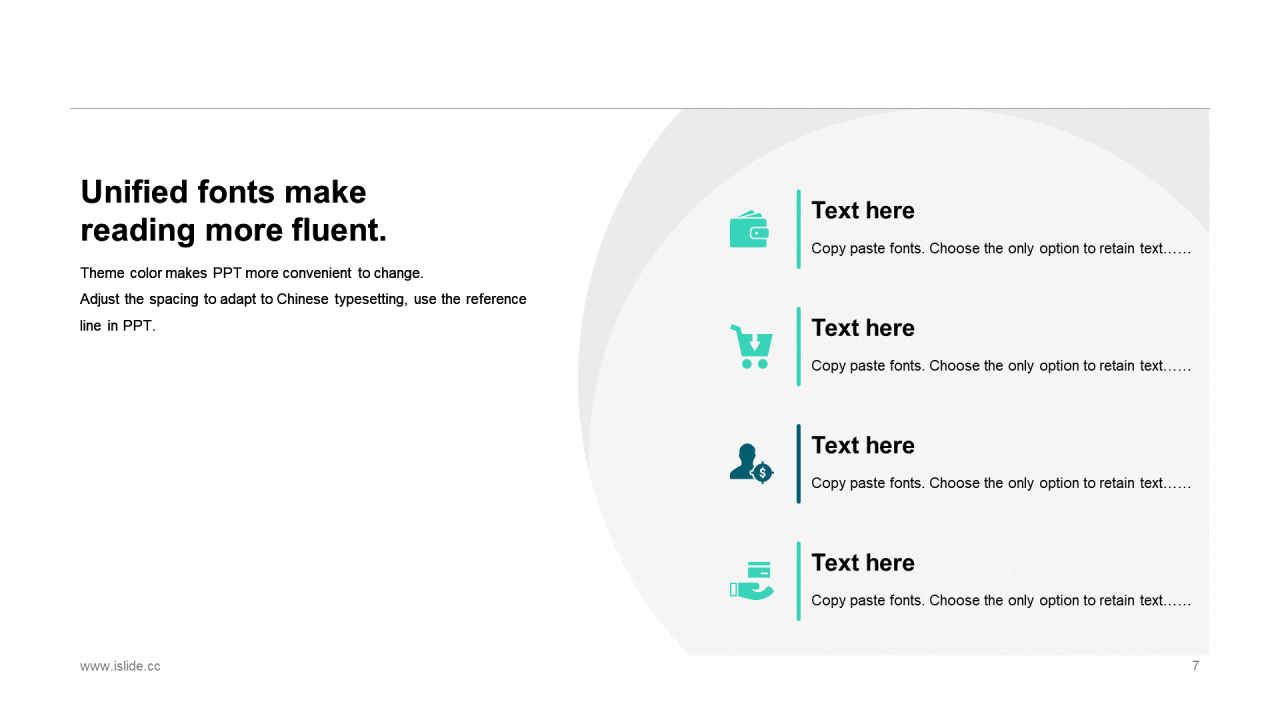Select the heading 'Unified fonts make reading more fluent.'
Viewport: 1280px width, 720px height.
[233, 211]
